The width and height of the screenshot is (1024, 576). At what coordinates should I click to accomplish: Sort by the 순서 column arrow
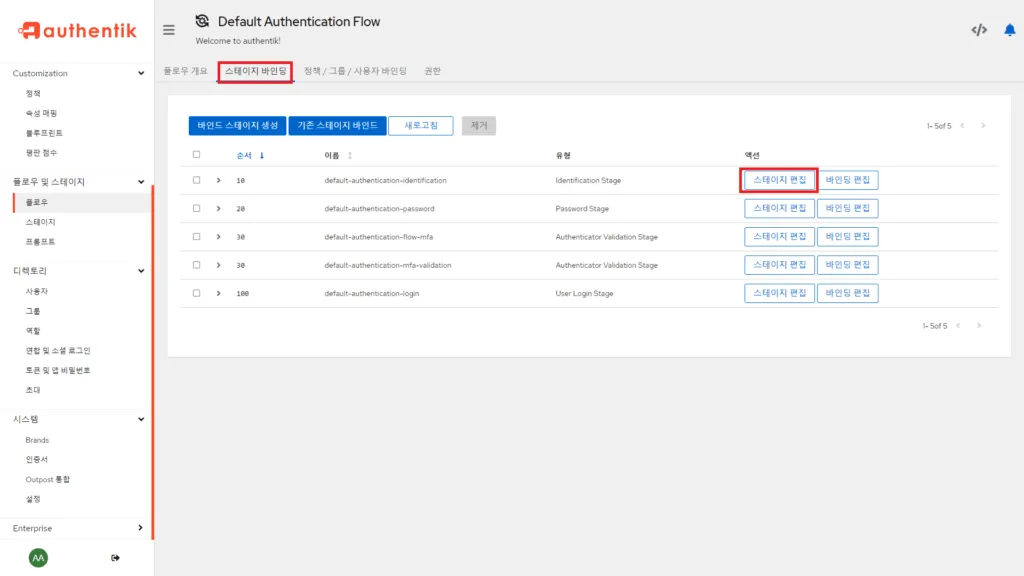tap(262, 155)
